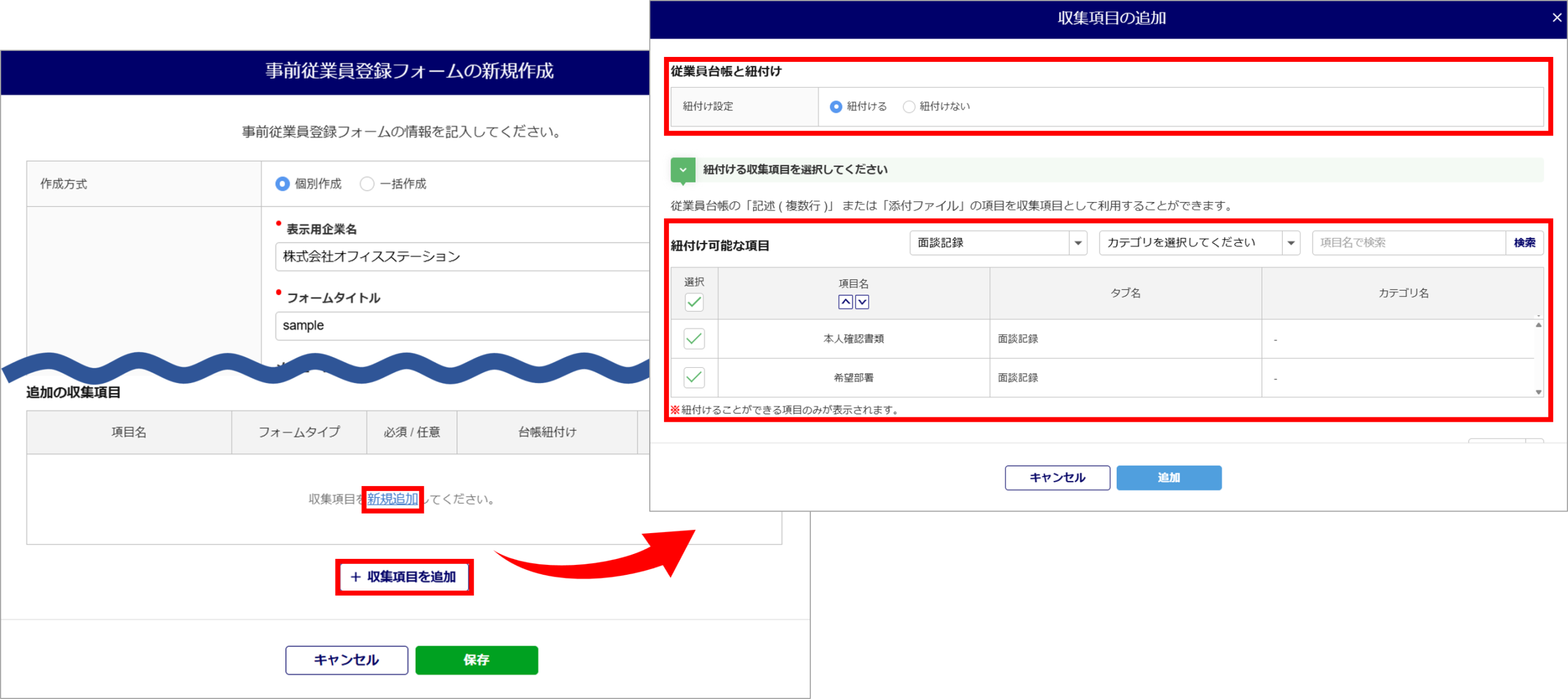
Task: Open the 面談記録 tab dropdown
Action: tap(998, 243)
